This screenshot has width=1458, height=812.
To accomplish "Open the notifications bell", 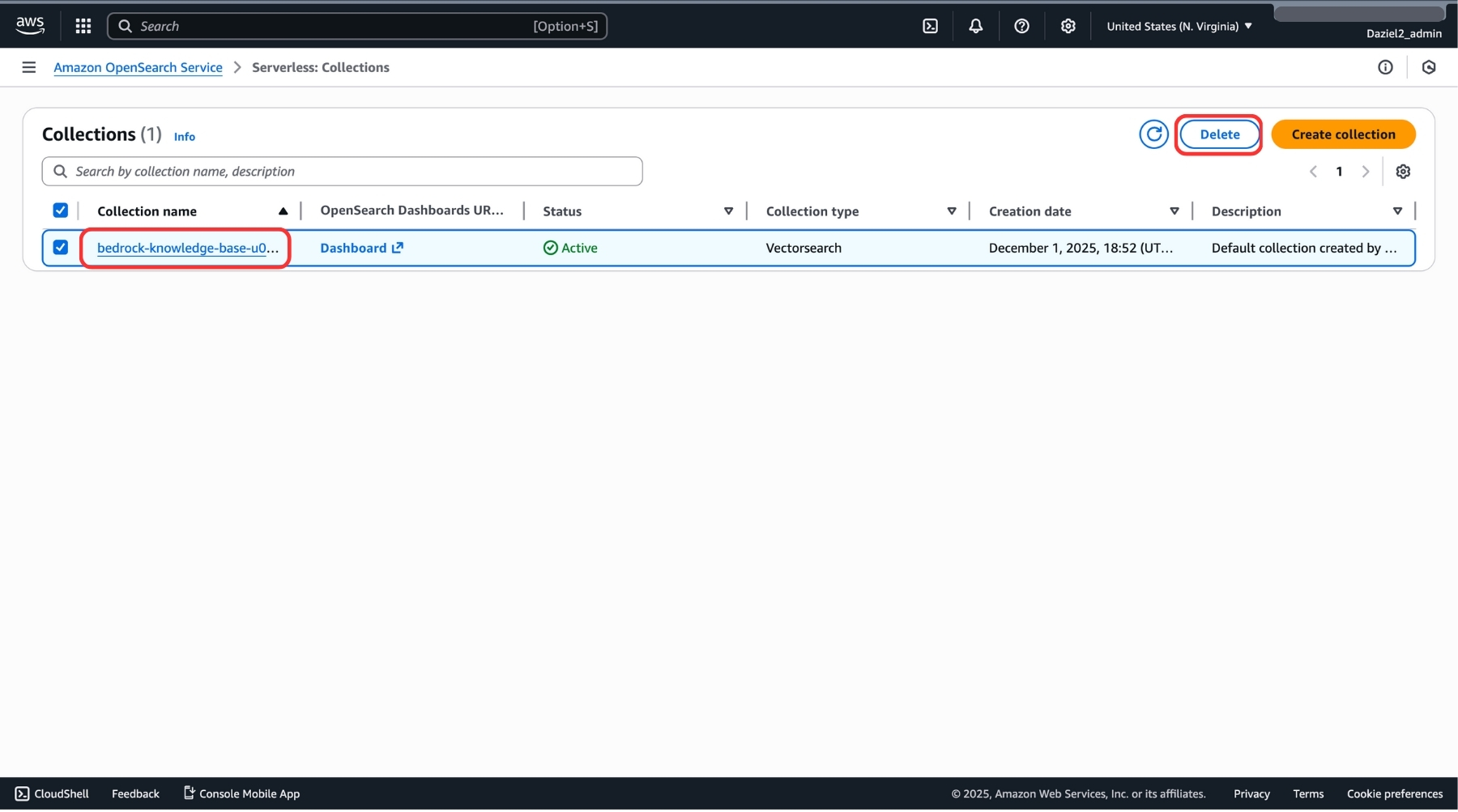I will point(975,26).
